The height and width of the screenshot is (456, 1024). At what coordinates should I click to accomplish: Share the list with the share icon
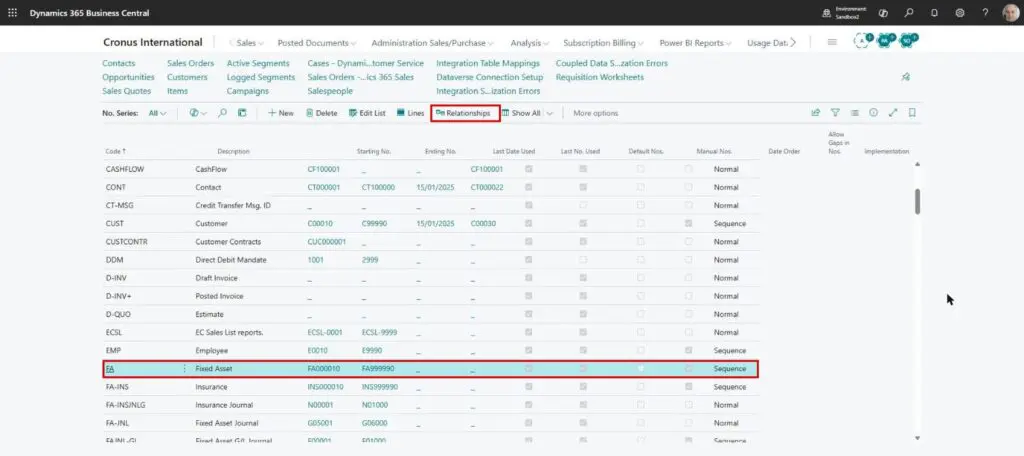[816, 113]
